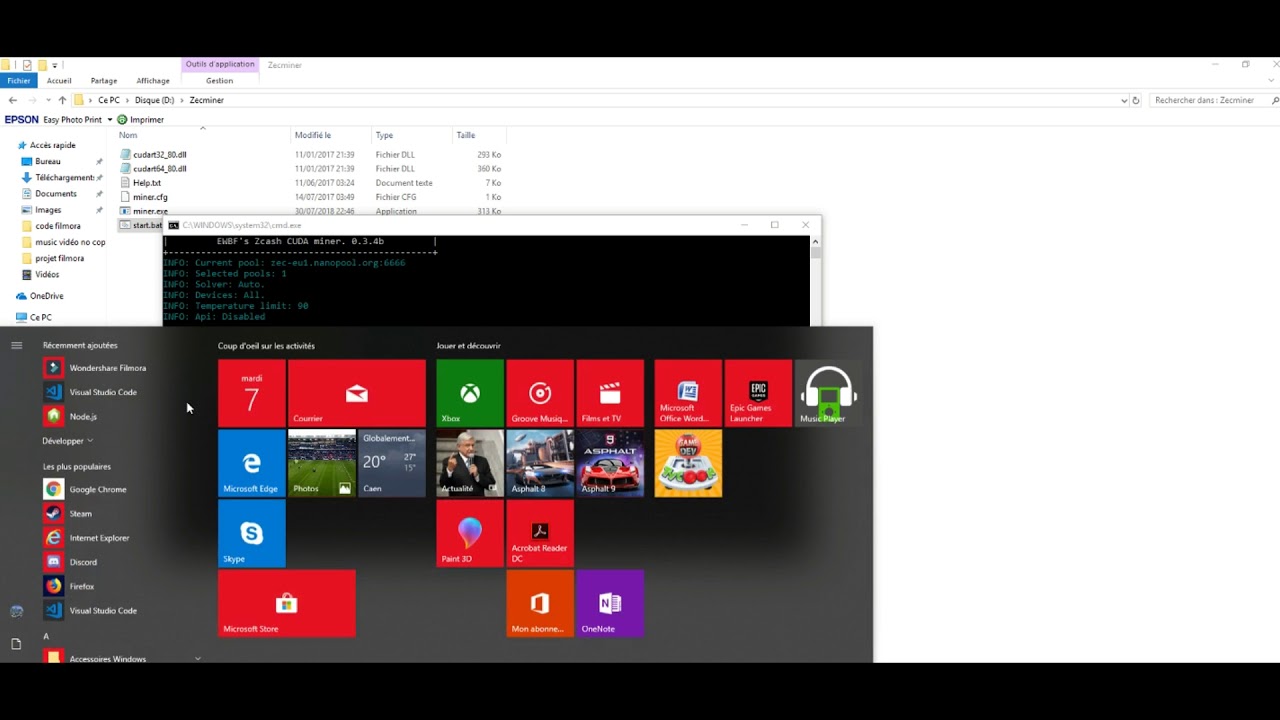The height and width of the screenshot is (720, 1280).
Task: Click the Rechercher dans Zecminer search box
Action: 1212,100
